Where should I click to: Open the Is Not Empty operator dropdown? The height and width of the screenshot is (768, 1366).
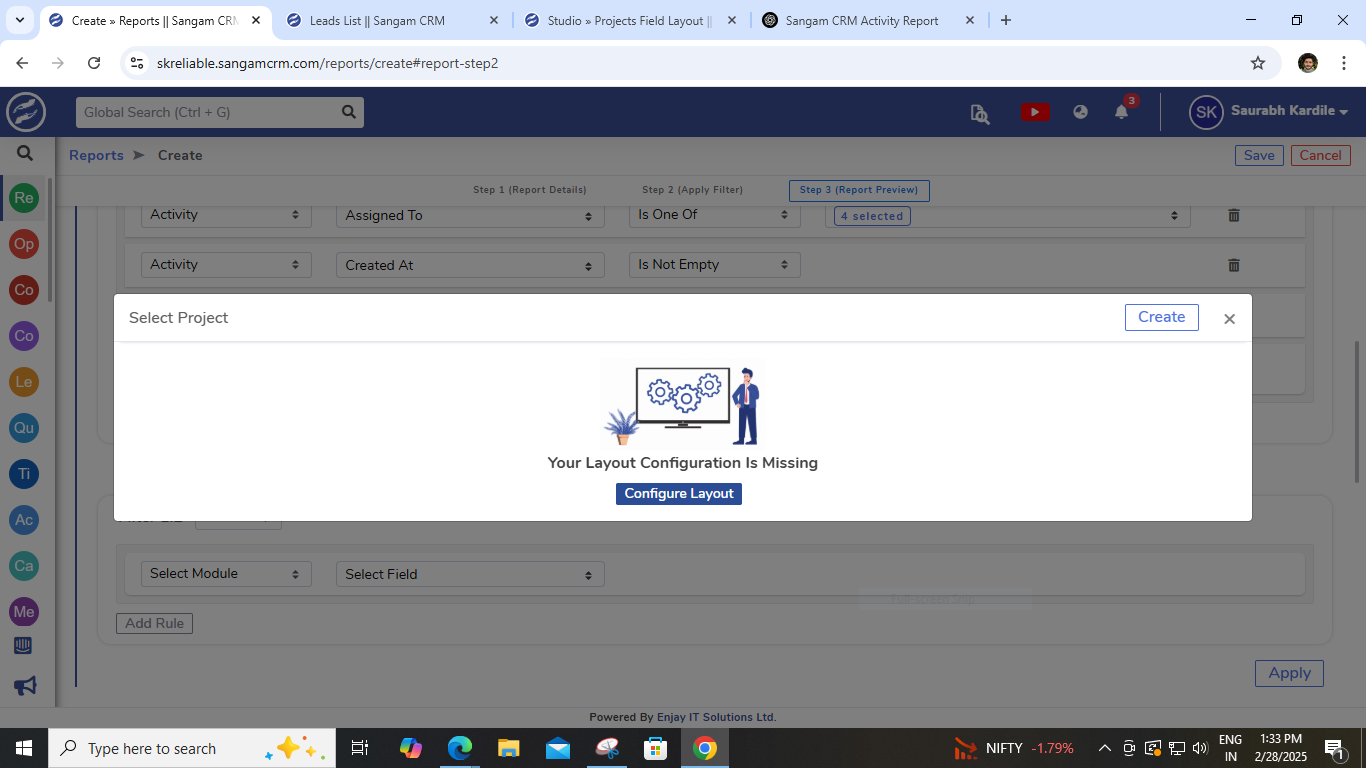[715, 265]
